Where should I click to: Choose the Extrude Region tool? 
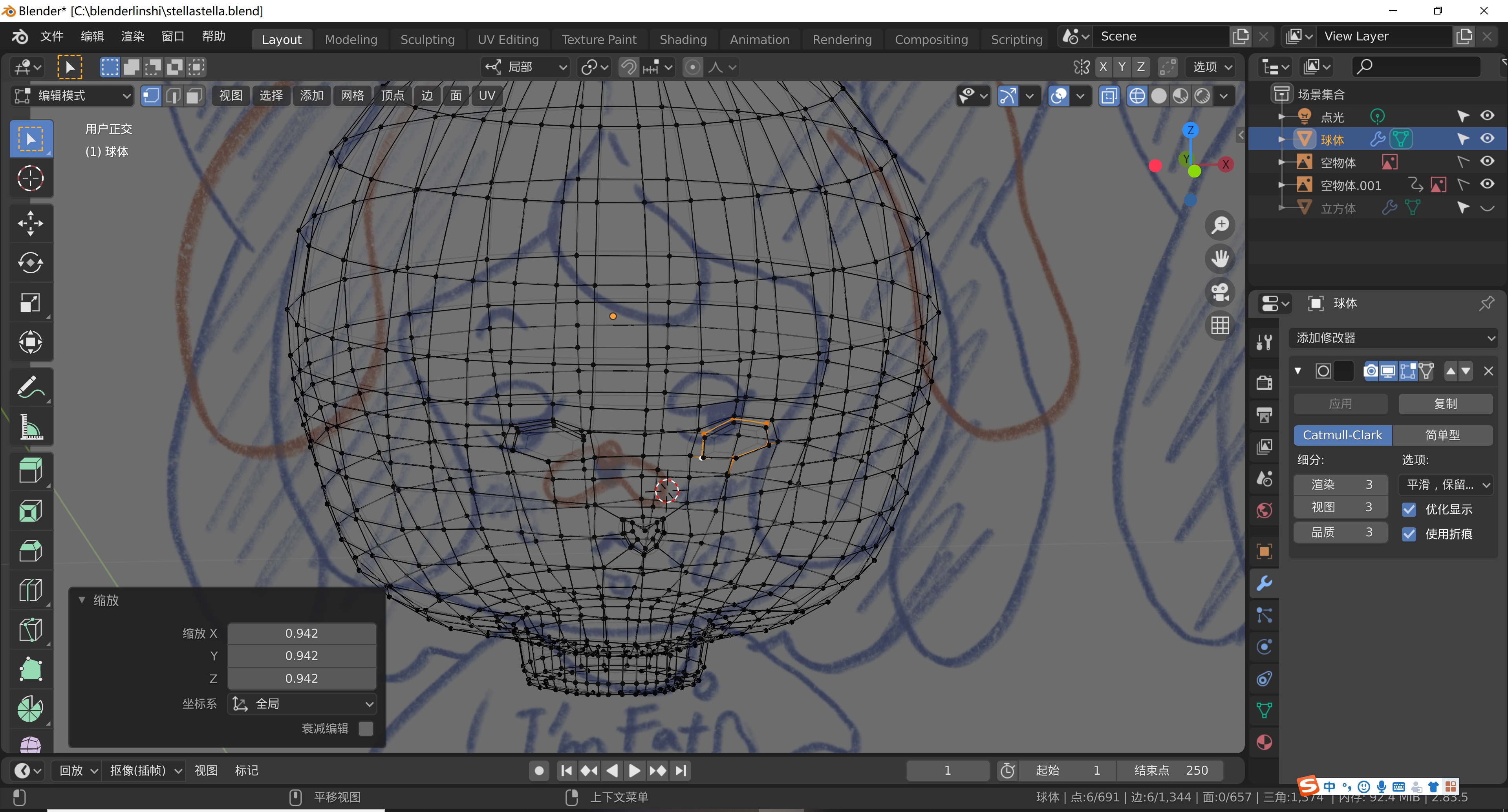[x=31, y=471]
